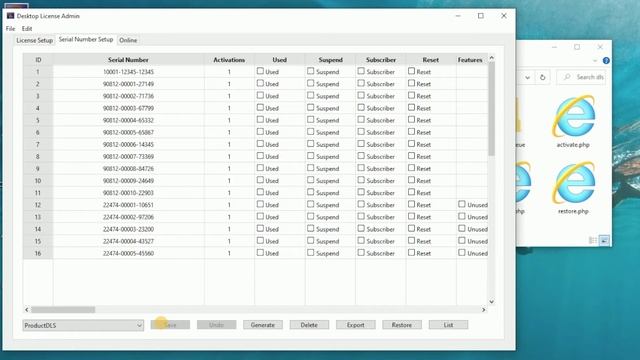Check Reset for serial 90812-00001-27149
Viewport: 640px width, 360px height.
[x=411, y=83]
